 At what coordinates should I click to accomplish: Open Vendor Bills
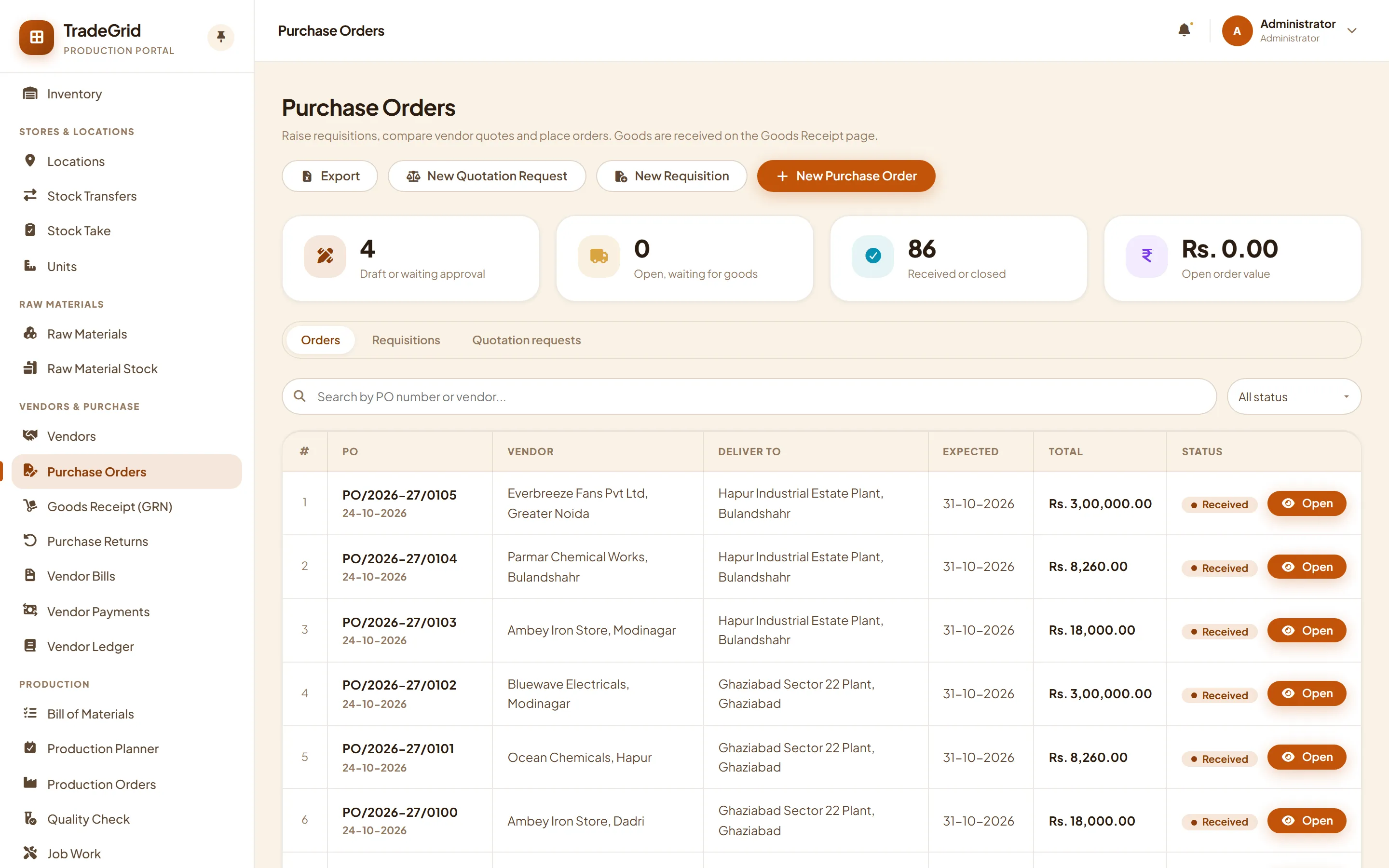coord(127,576)
